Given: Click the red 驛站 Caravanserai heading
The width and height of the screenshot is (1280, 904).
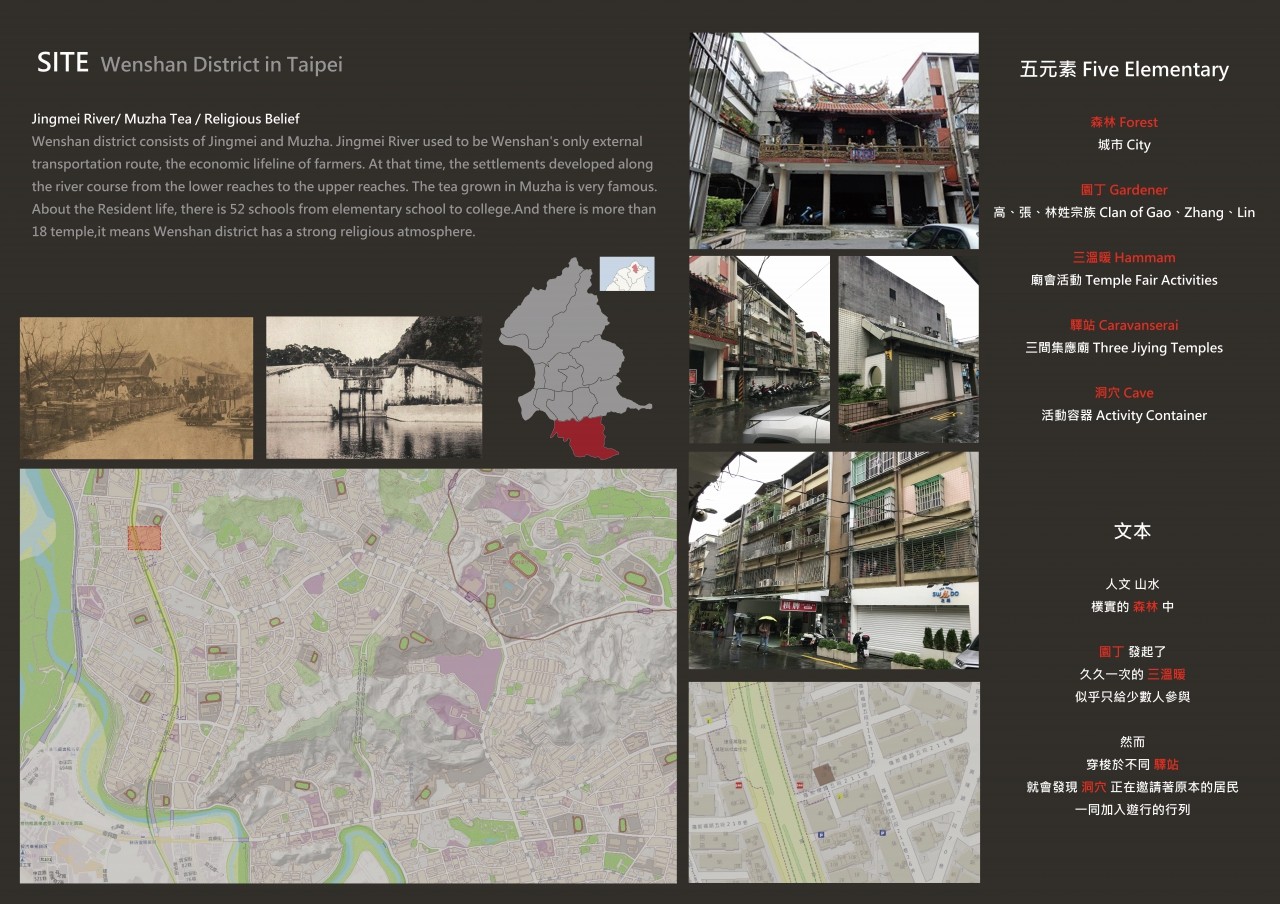Looking at the screenshot, I should pos(1124,325).
